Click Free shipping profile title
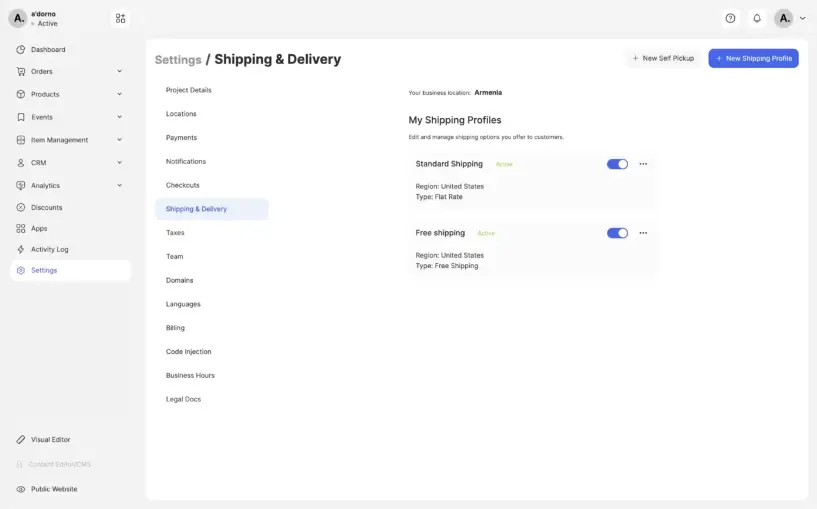Screen dimensions: 817x509 (x=440, y=233)
